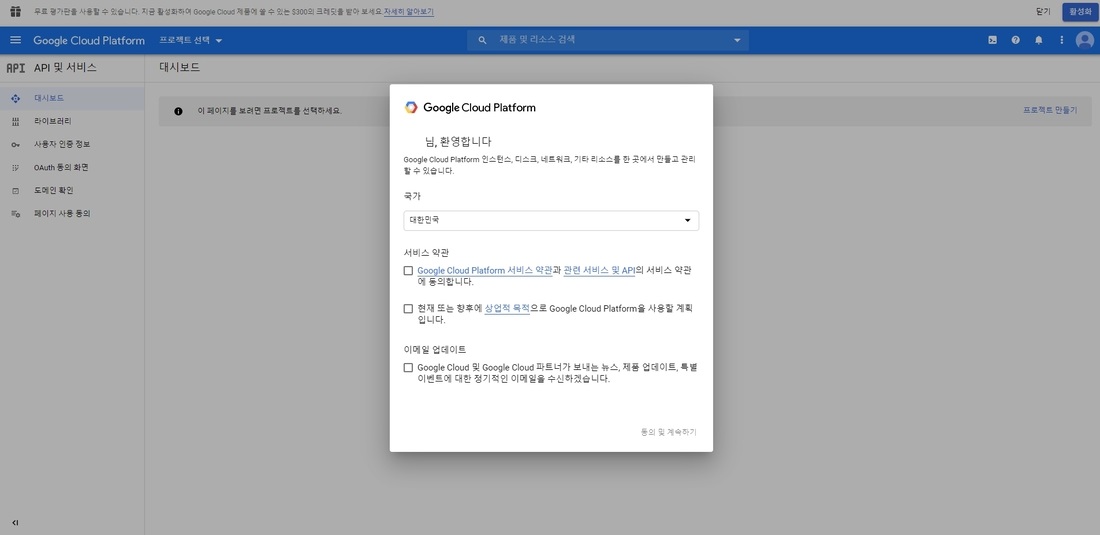
Task: Click the info icon in project notice
Action: (178, 111)
